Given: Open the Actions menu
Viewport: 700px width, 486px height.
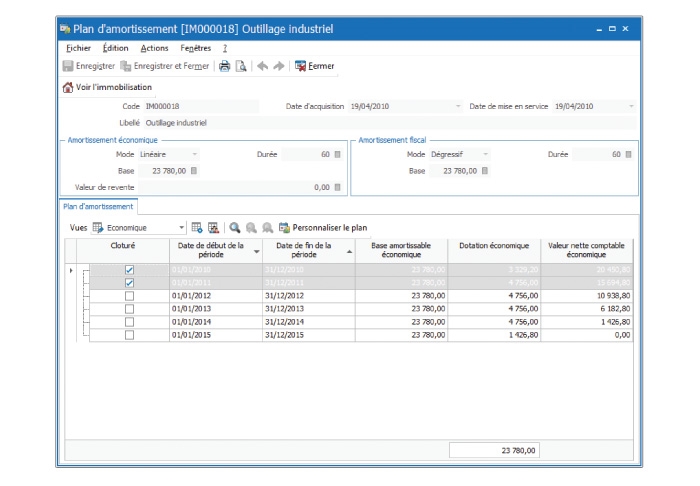Looking at the screenshot, I should (x=154, y=48).
